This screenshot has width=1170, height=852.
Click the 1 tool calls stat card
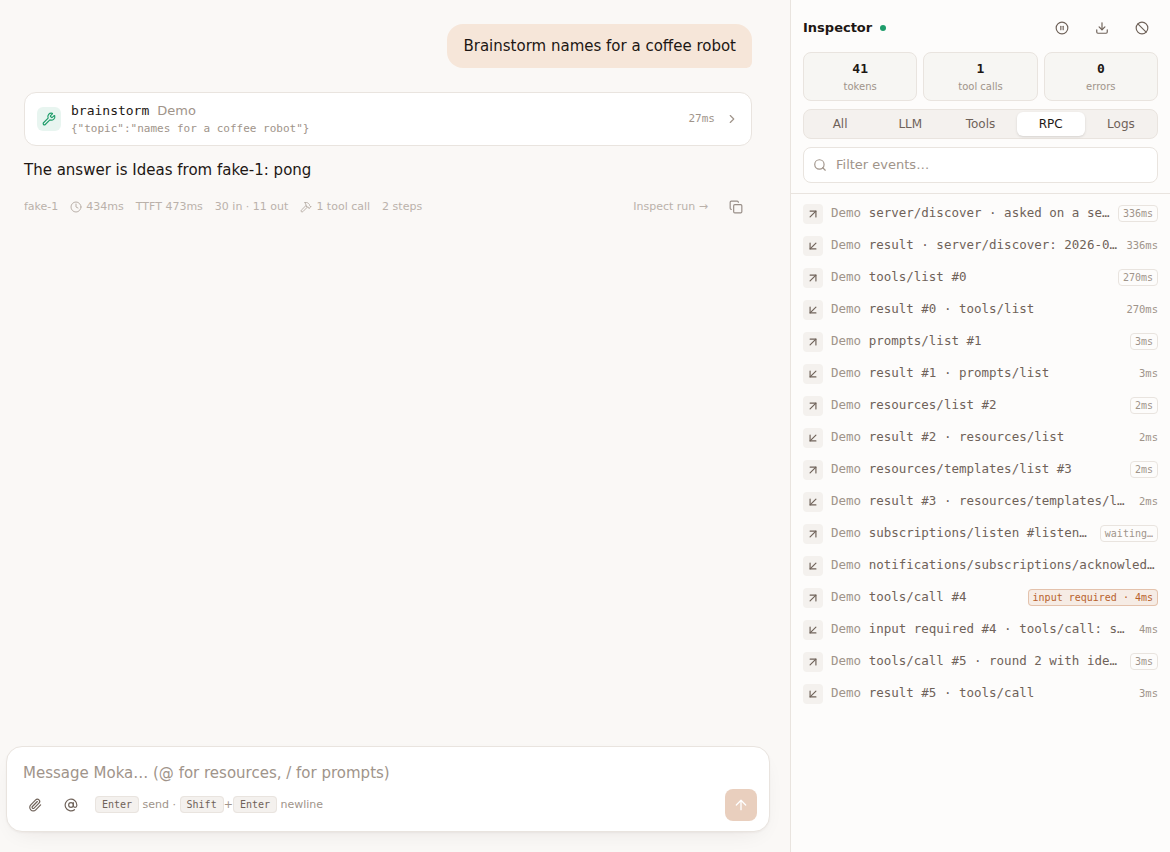tap(980, 76)
